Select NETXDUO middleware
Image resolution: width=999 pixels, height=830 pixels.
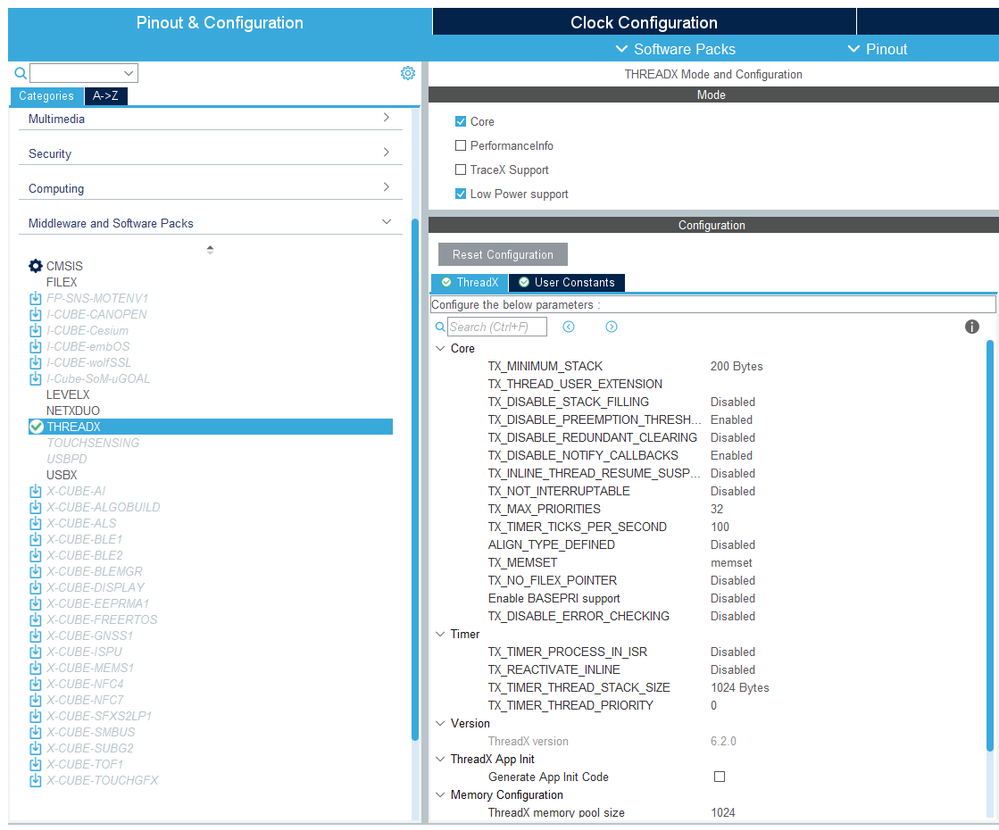click(x=73, y=411)
